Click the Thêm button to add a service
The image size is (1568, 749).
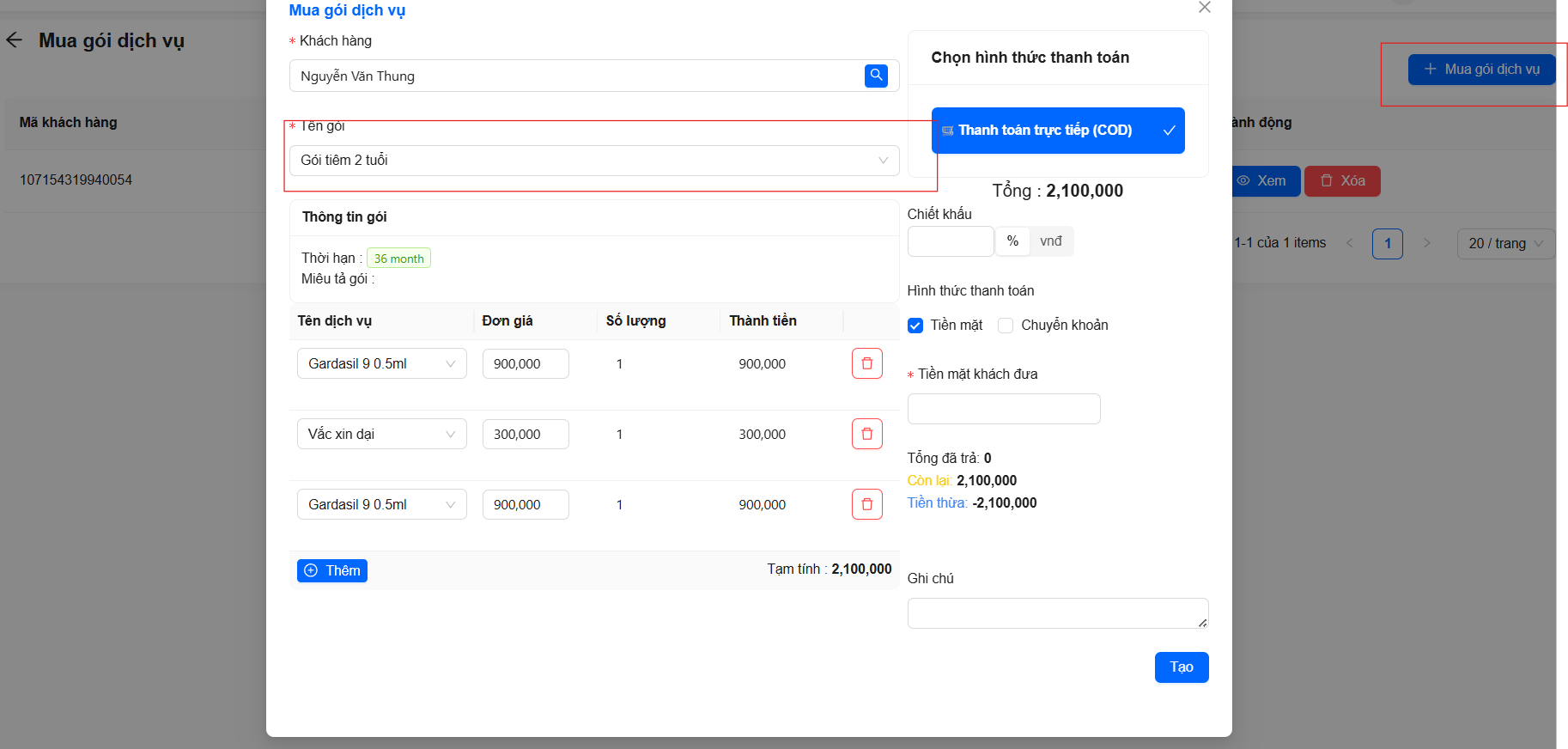pyautogui.click(x=332, y=570)
